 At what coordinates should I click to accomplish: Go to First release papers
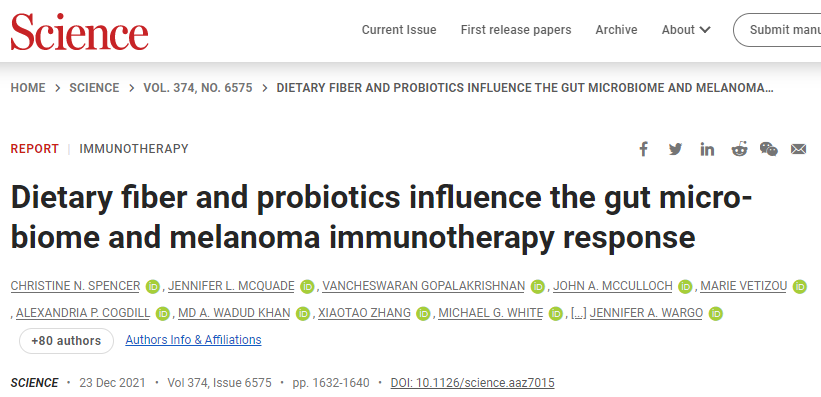click(x=516, y=30)
